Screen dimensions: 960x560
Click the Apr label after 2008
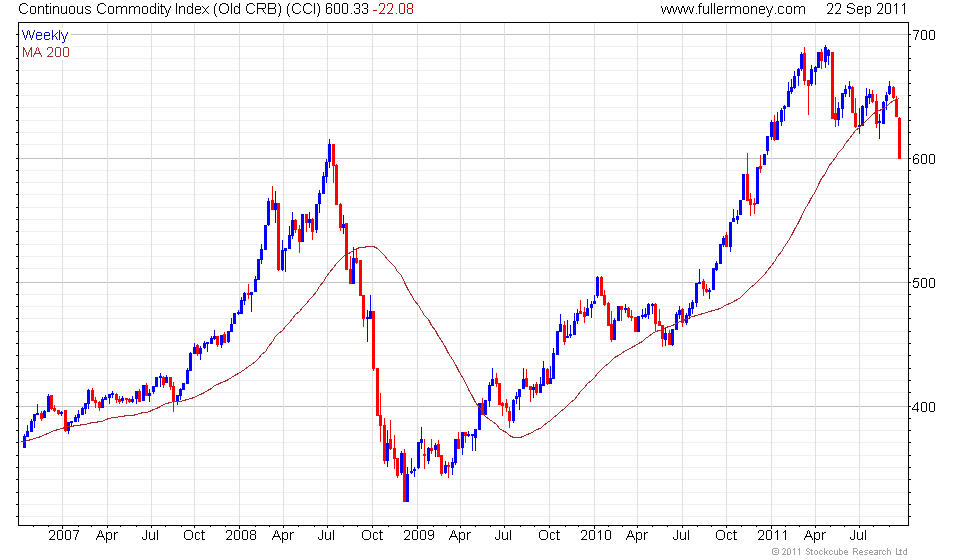[x=283, y=536]
